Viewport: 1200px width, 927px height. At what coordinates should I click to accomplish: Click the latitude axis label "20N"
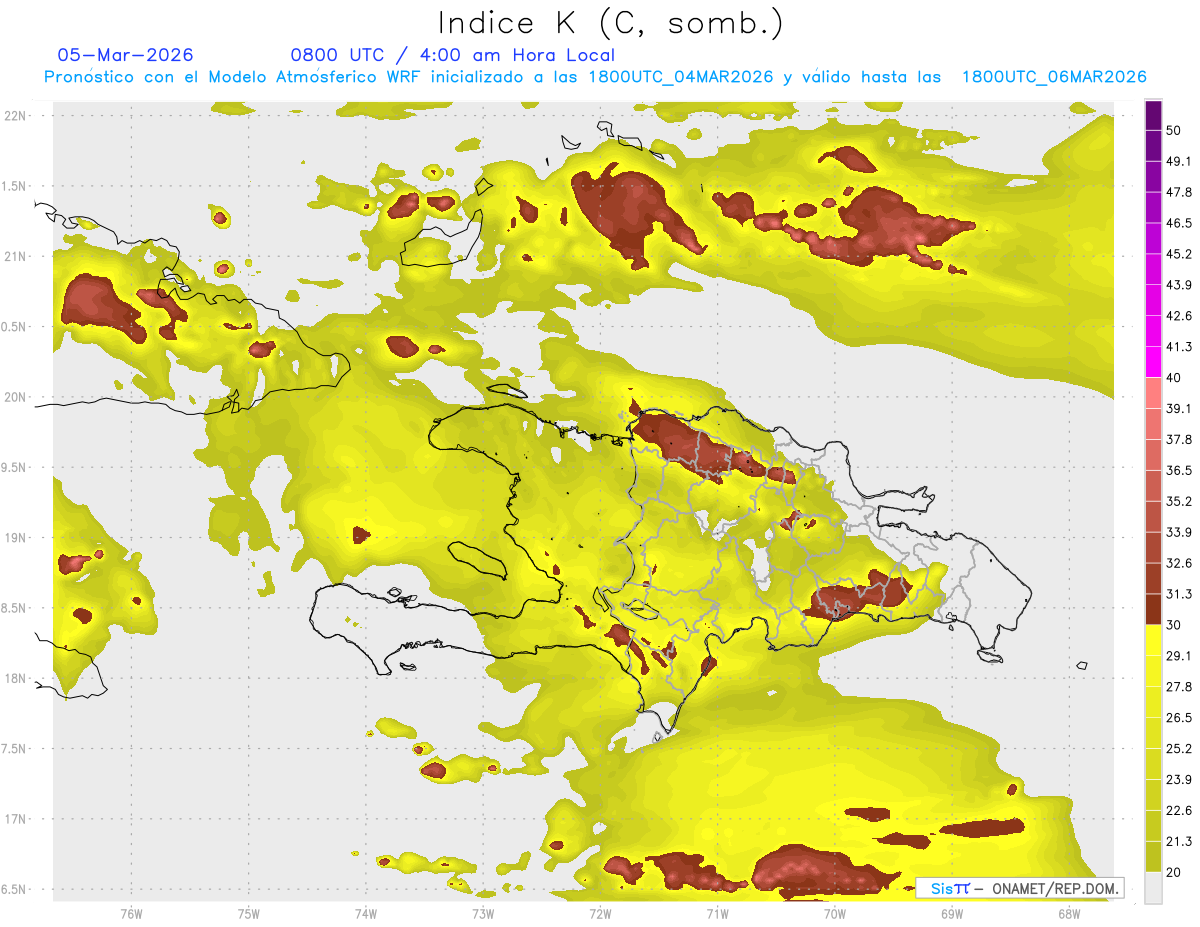point(17,397)
